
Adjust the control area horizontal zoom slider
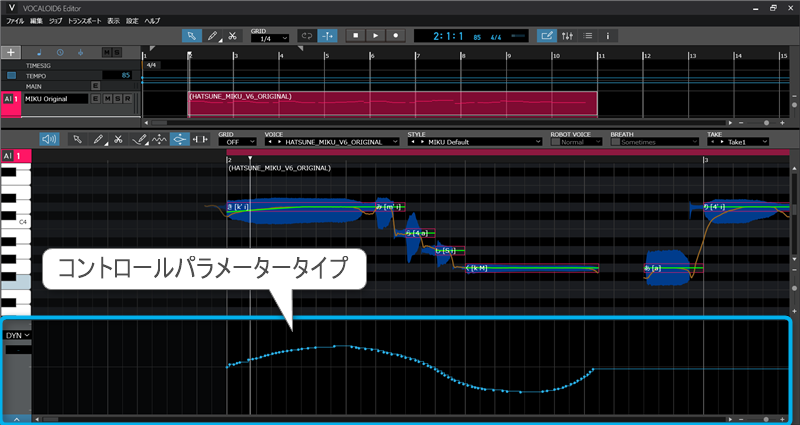coord(766,419)
